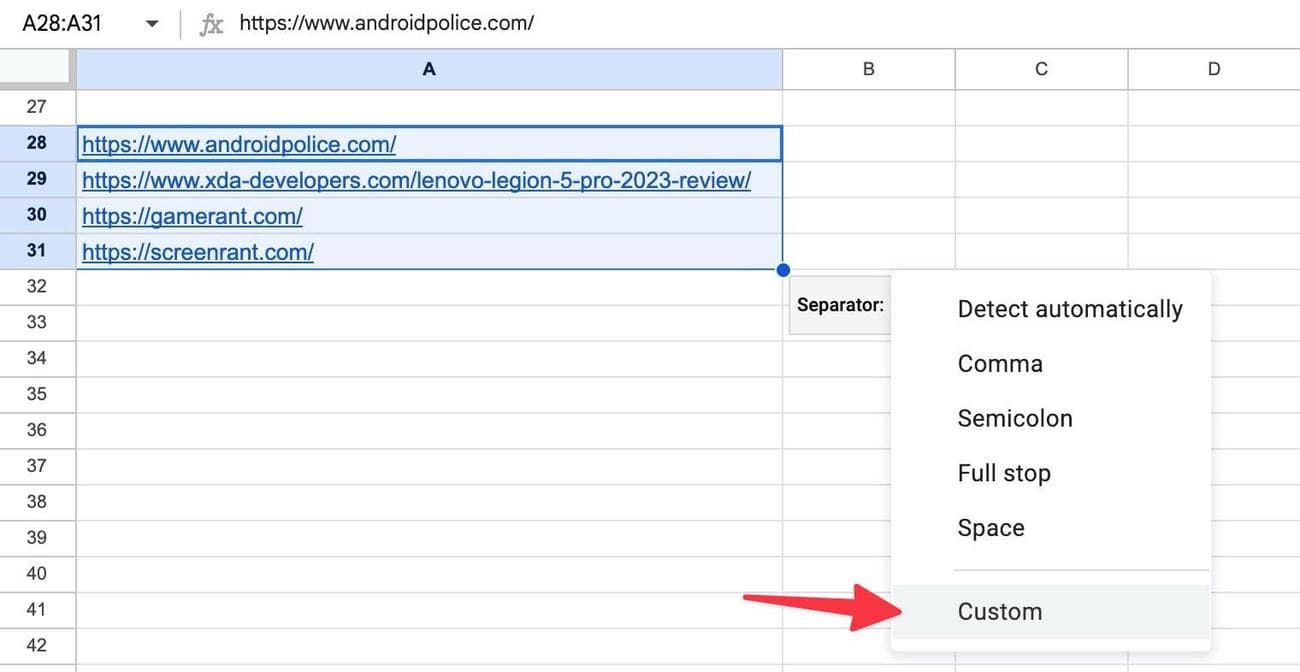Click row 35 header
1300x672 pixels.
37,394
